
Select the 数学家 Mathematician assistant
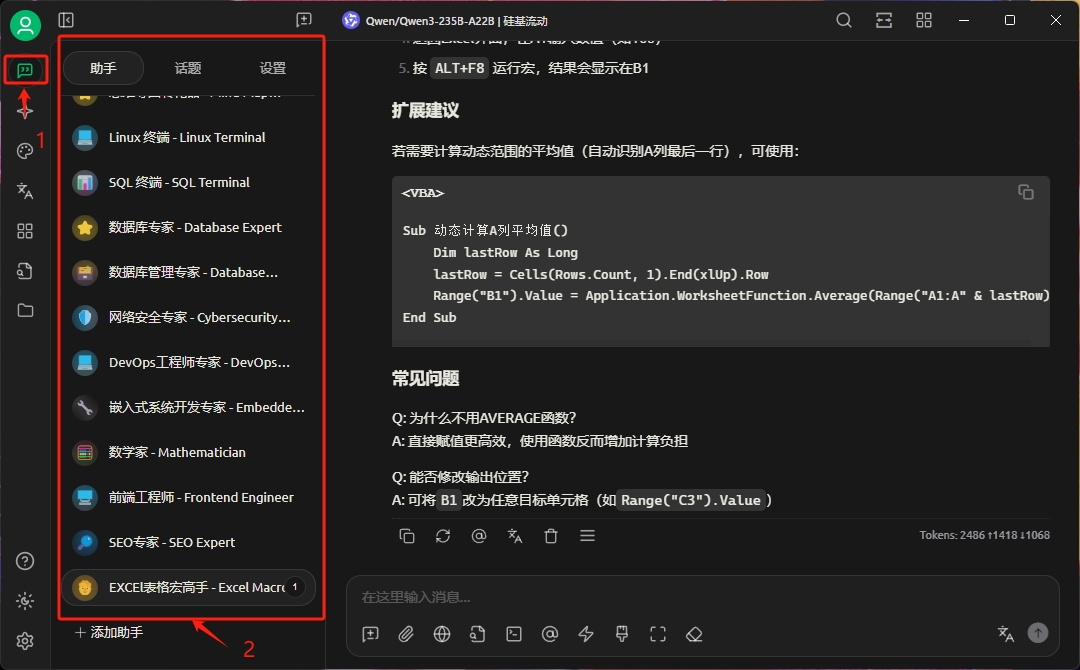pos(189,452)
